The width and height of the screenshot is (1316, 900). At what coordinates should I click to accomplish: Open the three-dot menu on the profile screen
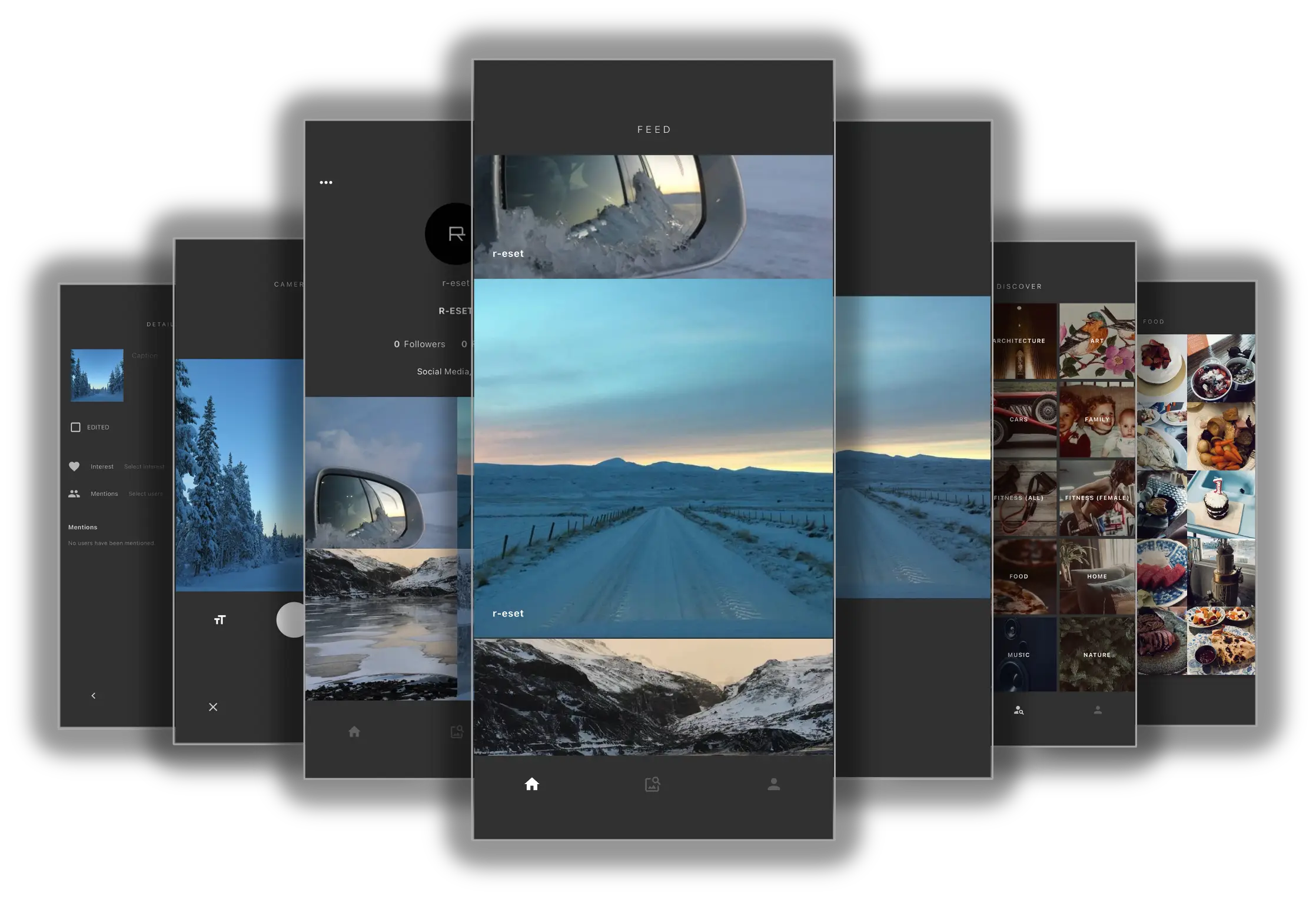[326, 182]
